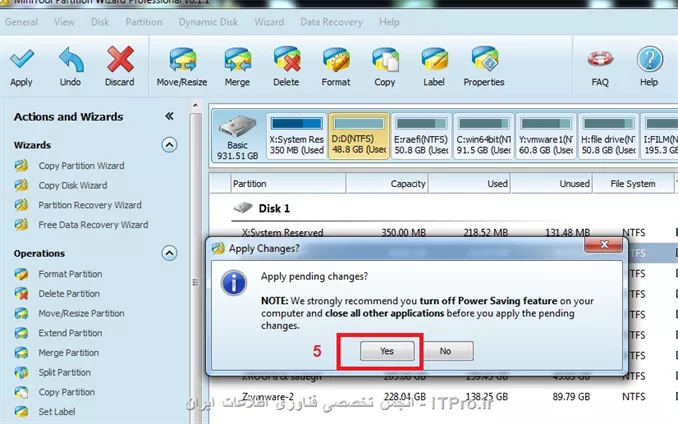Image resolution: width=678 pixels, height=424 pixels.
Task: Click the Copy toolbar icon
Action: click(385, 59)
